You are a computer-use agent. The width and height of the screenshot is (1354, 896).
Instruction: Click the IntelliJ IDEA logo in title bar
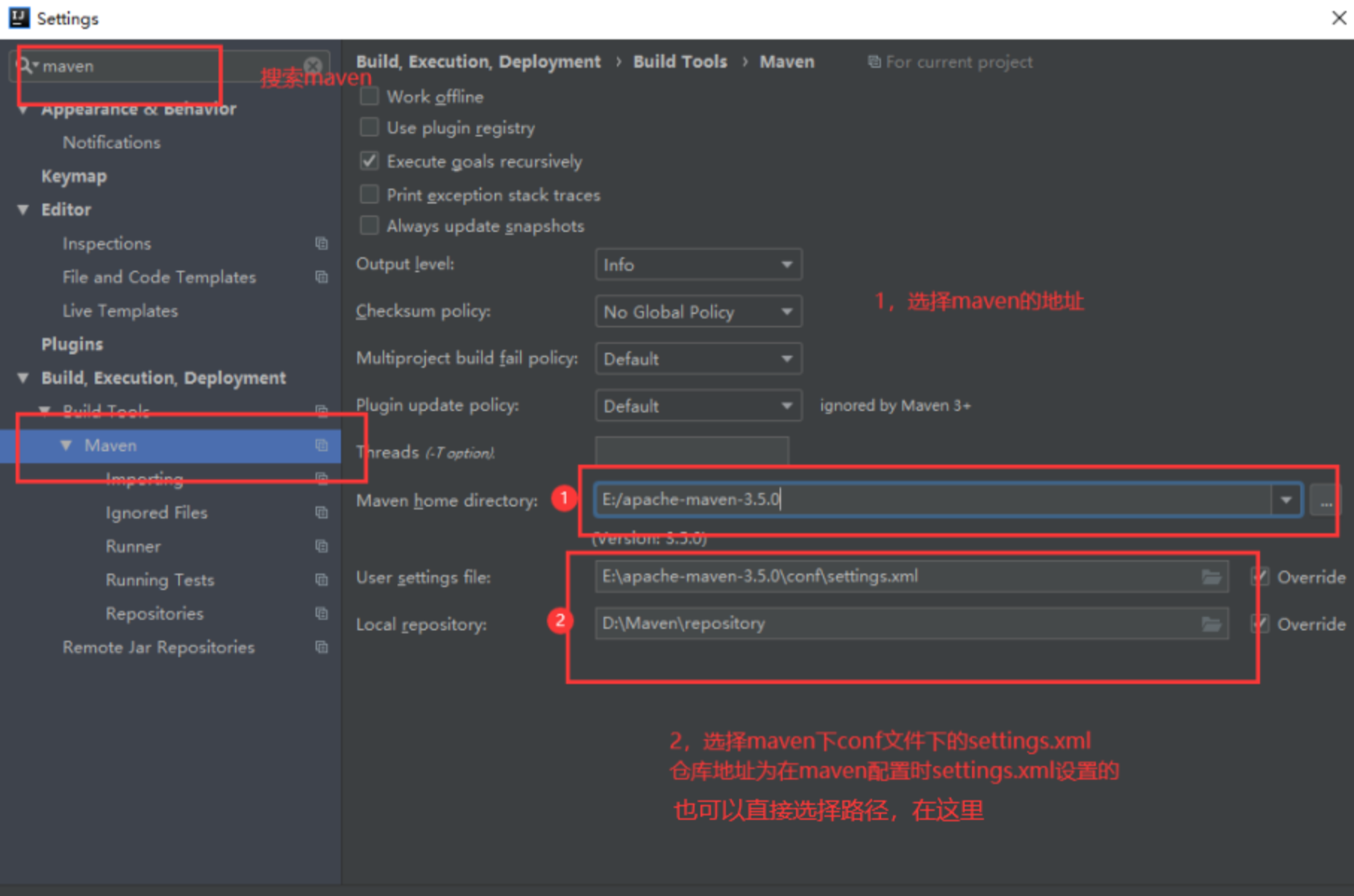point(19,17)
